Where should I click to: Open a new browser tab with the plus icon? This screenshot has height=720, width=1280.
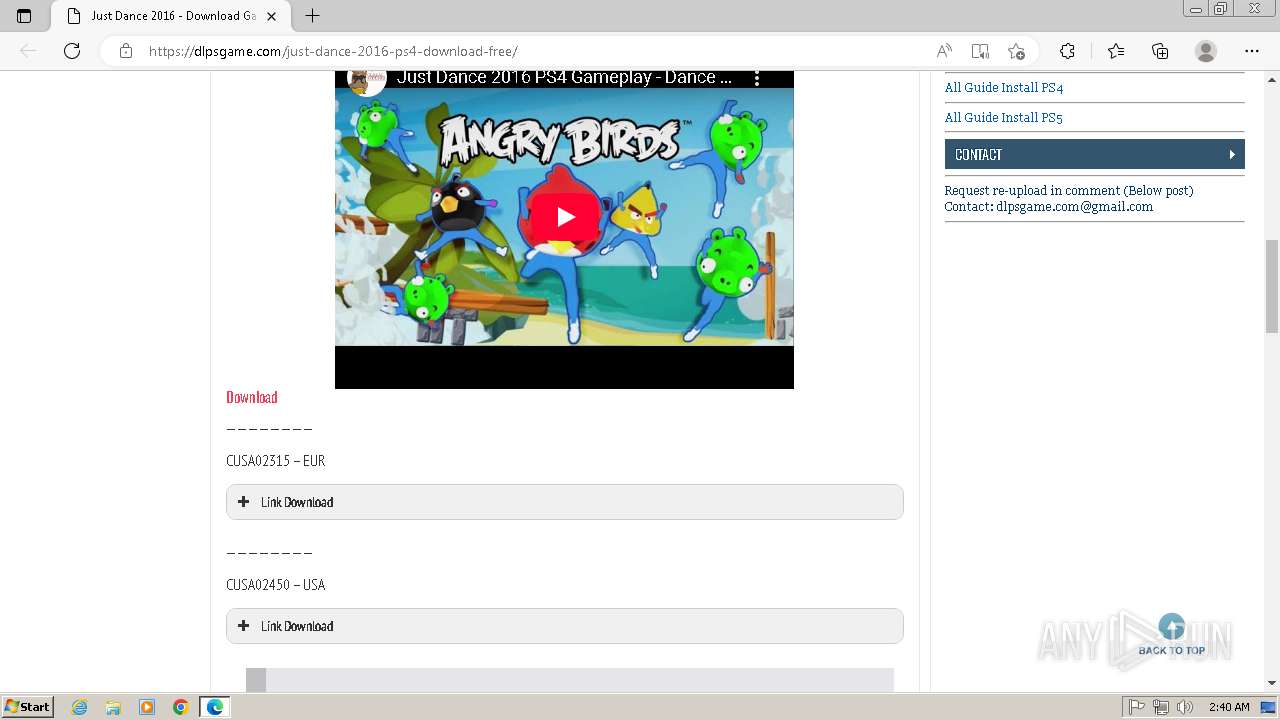312,16
